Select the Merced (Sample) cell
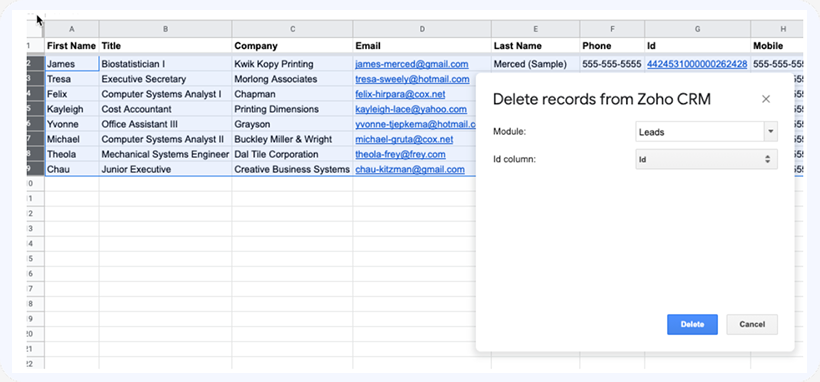The width and height of the screenshot is (820, 382). pos(536,64)
